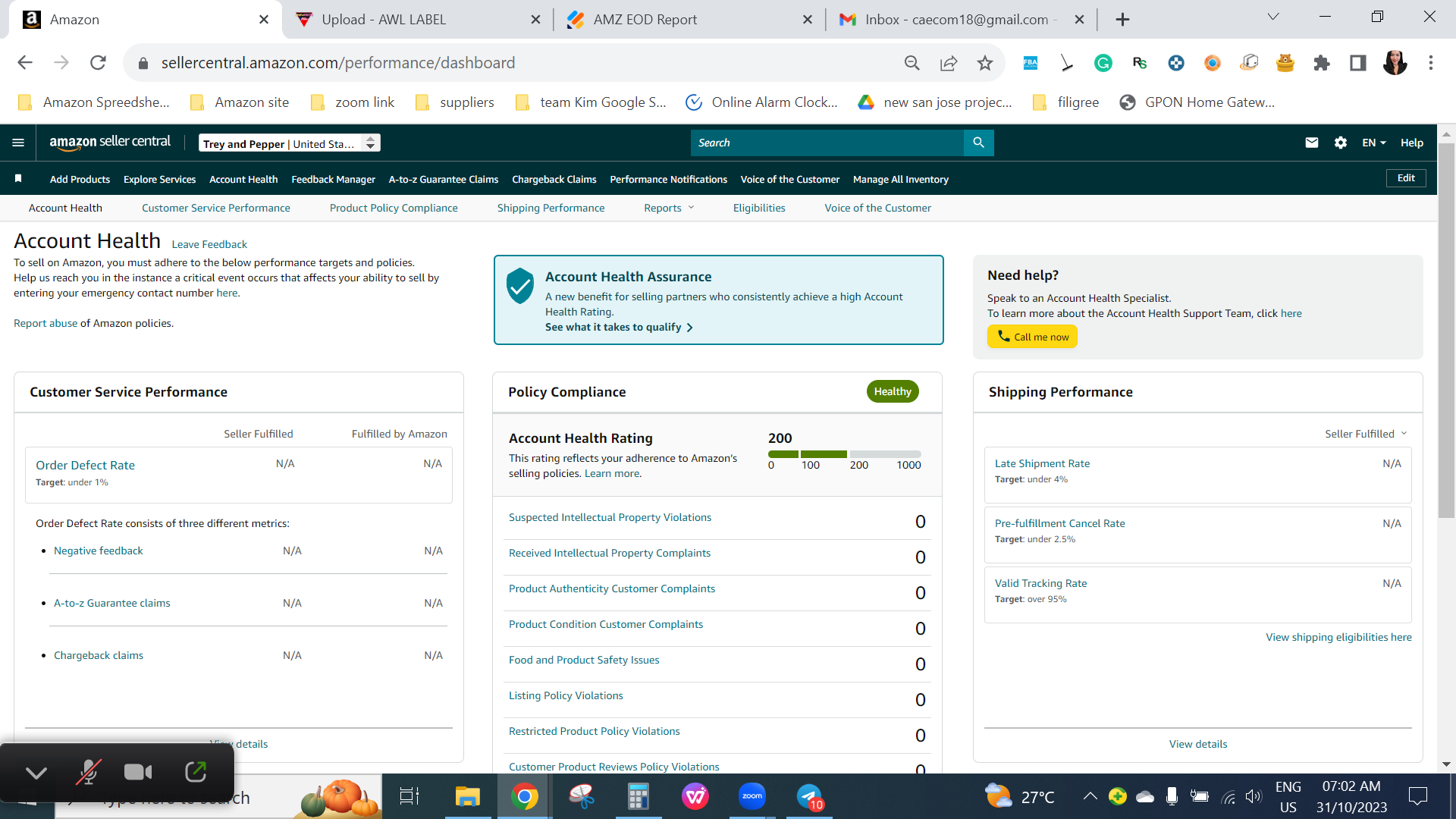Collapse the Zoom floating toolbar chevron
1456x819 pixels.
(x=36, y=772)
